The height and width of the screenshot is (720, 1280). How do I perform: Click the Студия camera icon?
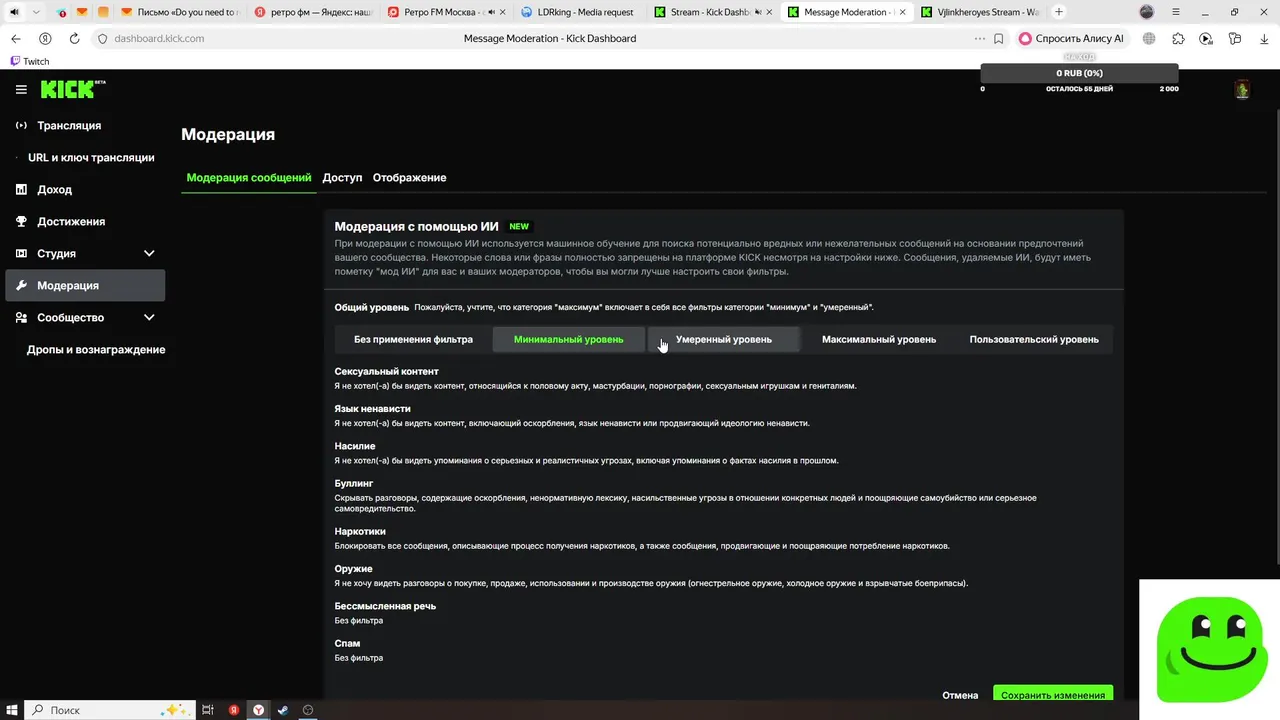[21, 253]
